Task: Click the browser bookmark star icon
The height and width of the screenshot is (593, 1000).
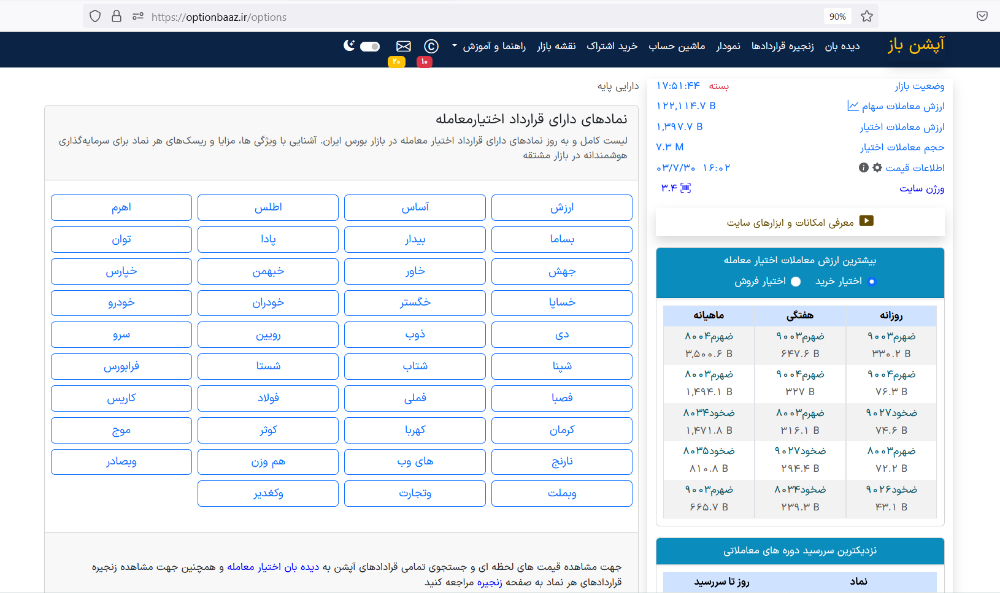Action: 867,17
